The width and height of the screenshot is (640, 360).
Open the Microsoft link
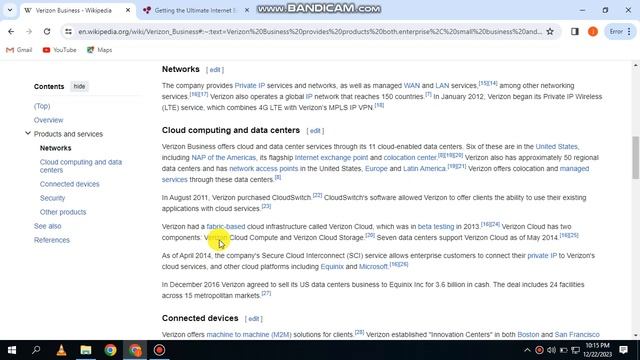point(373,267)
